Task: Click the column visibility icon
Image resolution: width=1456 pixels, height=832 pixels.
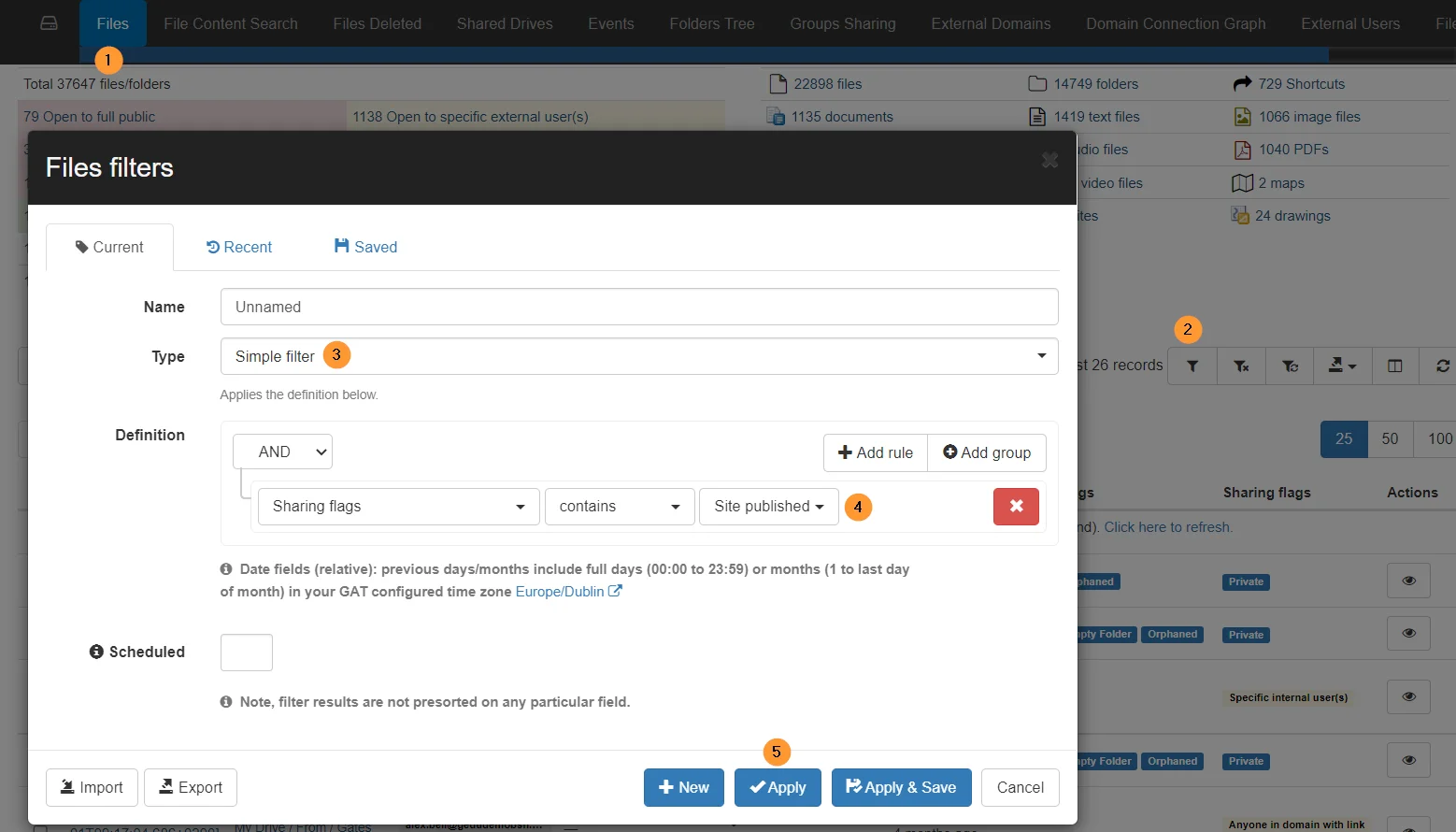Action: click(x=1395, y=366)
